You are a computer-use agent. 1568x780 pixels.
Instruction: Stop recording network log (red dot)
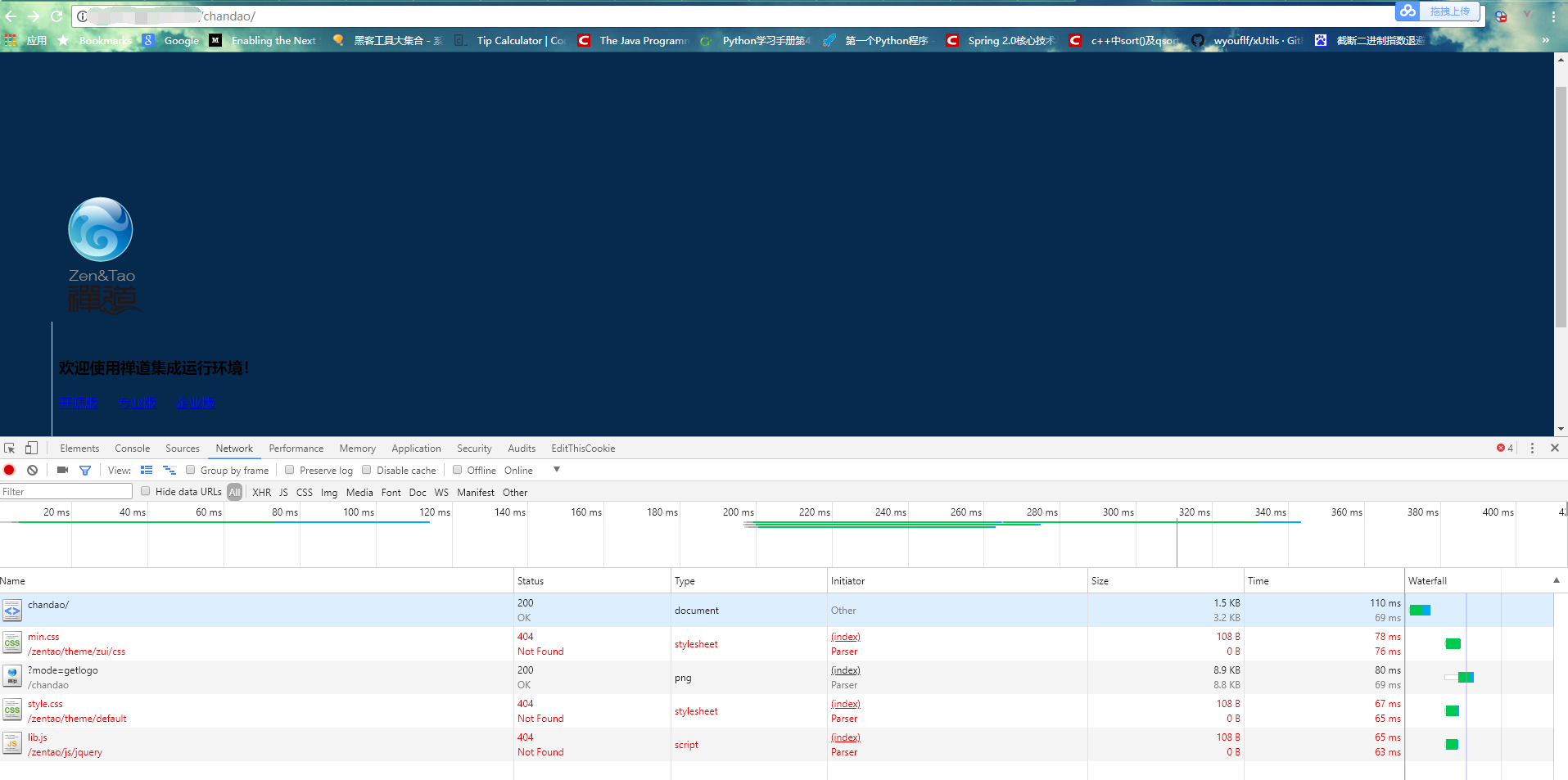(10, 471)
